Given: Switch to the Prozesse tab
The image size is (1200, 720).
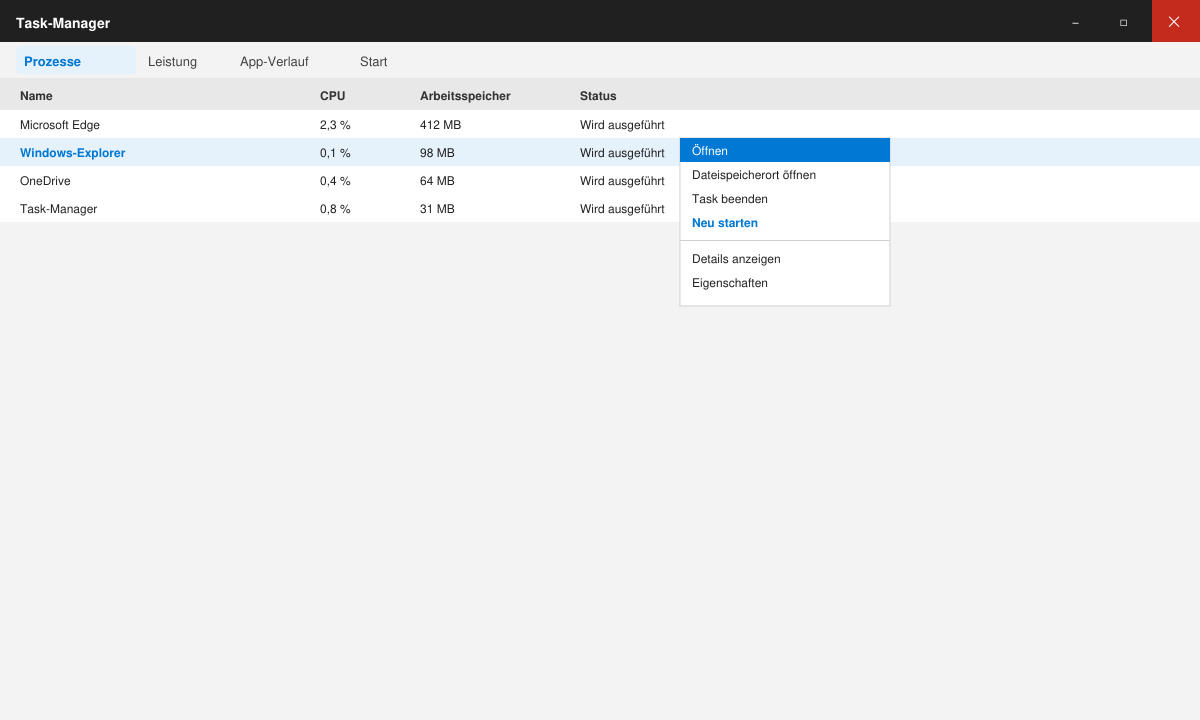Looking at the screenshot, I should point(76,61).
